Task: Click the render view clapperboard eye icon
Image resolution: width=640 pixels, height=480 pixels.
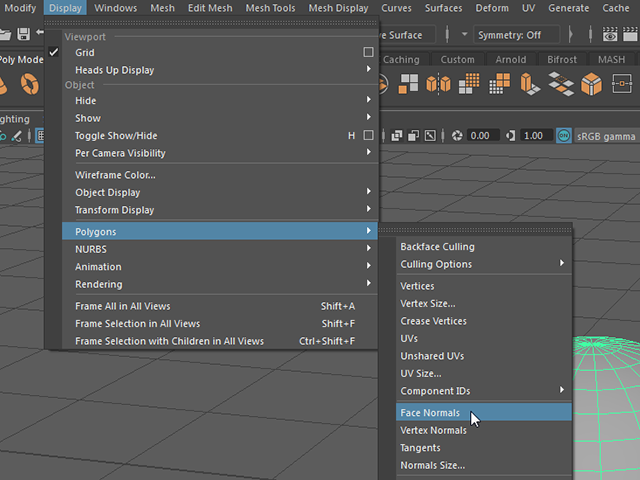Action: [610, 34]
